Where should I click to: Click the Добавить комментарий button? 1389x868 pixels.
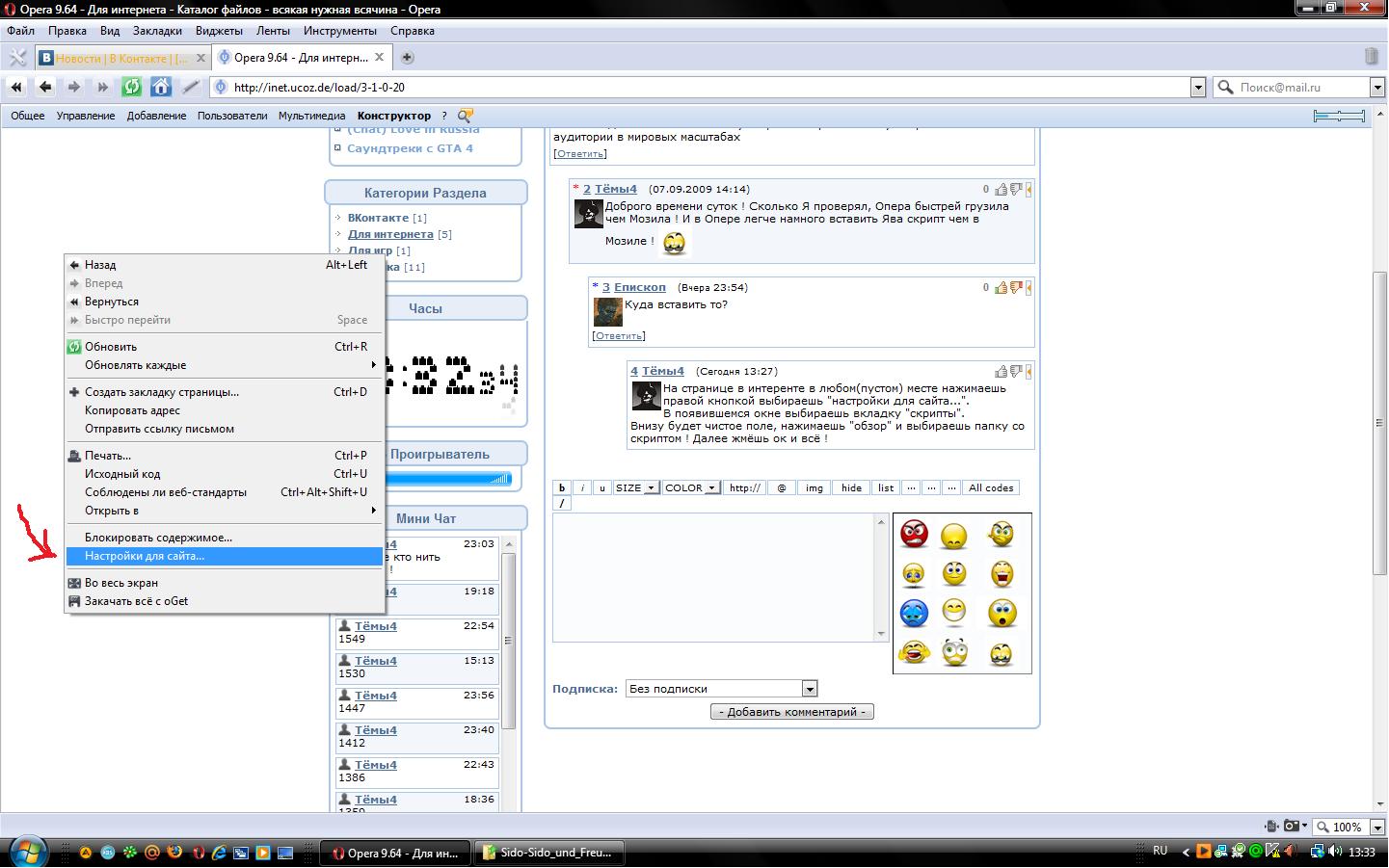point(792,712)
